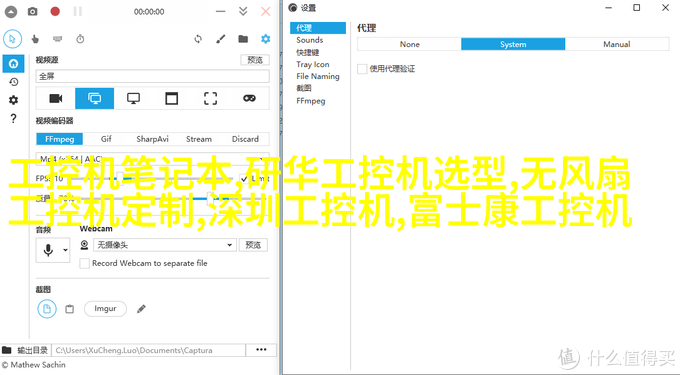Start recording with the red record button
Screen dimensions: 680x375
[55, 11]
